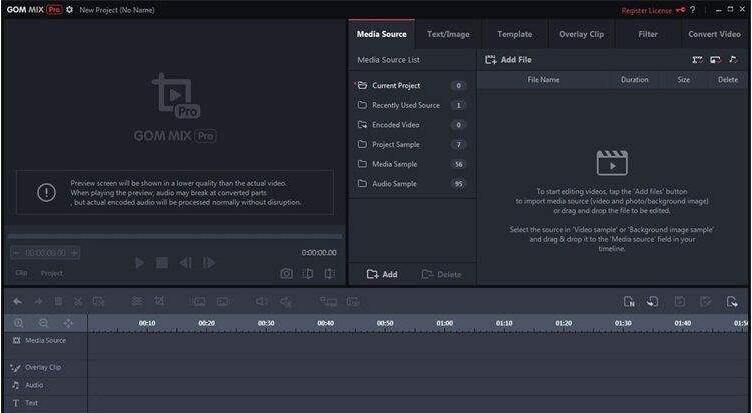752x413 pixels.
Task: Click the save project disk icon
Action: click(x=680, y=302)
